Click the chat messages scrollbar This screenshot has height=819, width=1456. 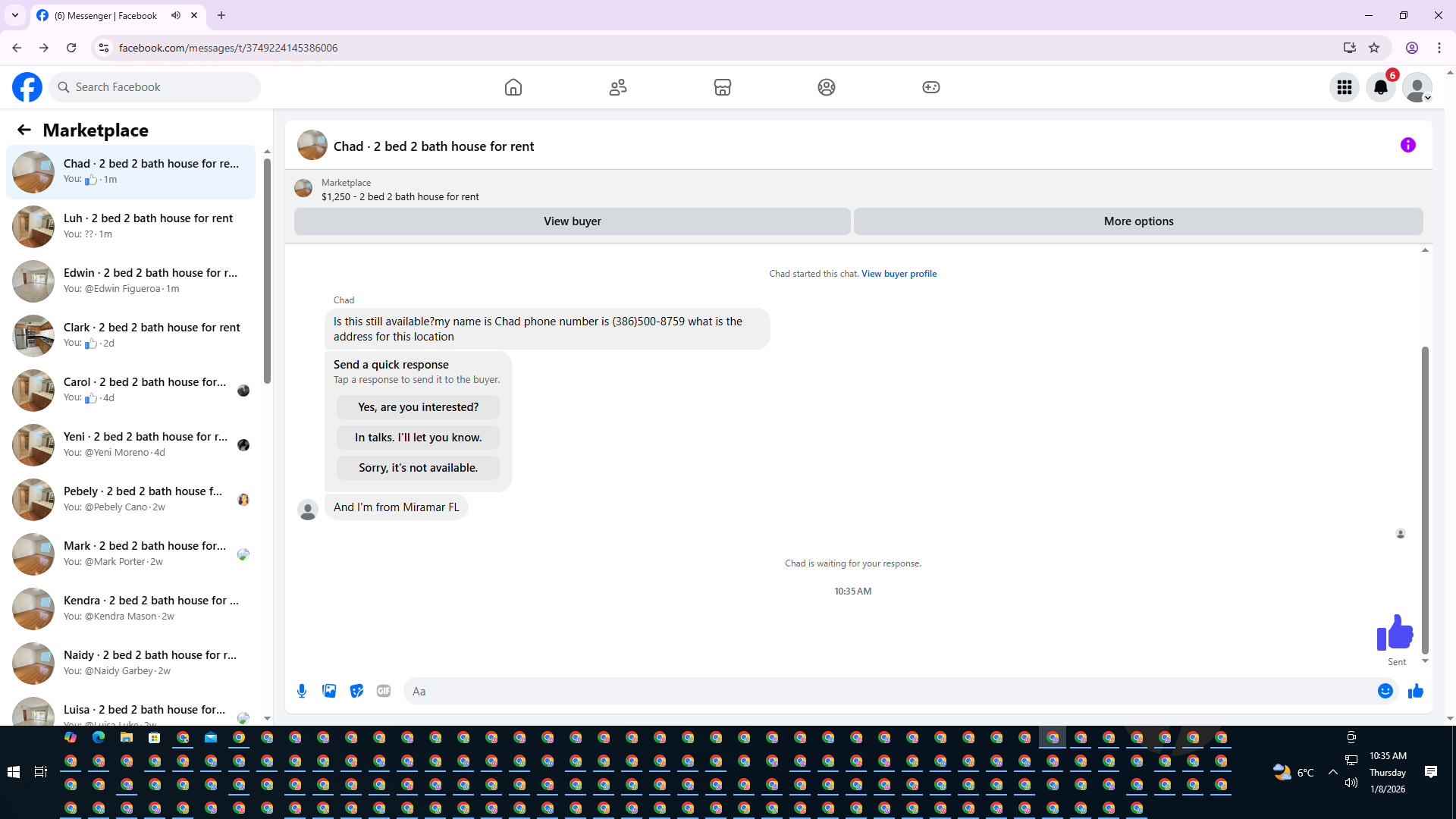click(x=1425, y=500)
